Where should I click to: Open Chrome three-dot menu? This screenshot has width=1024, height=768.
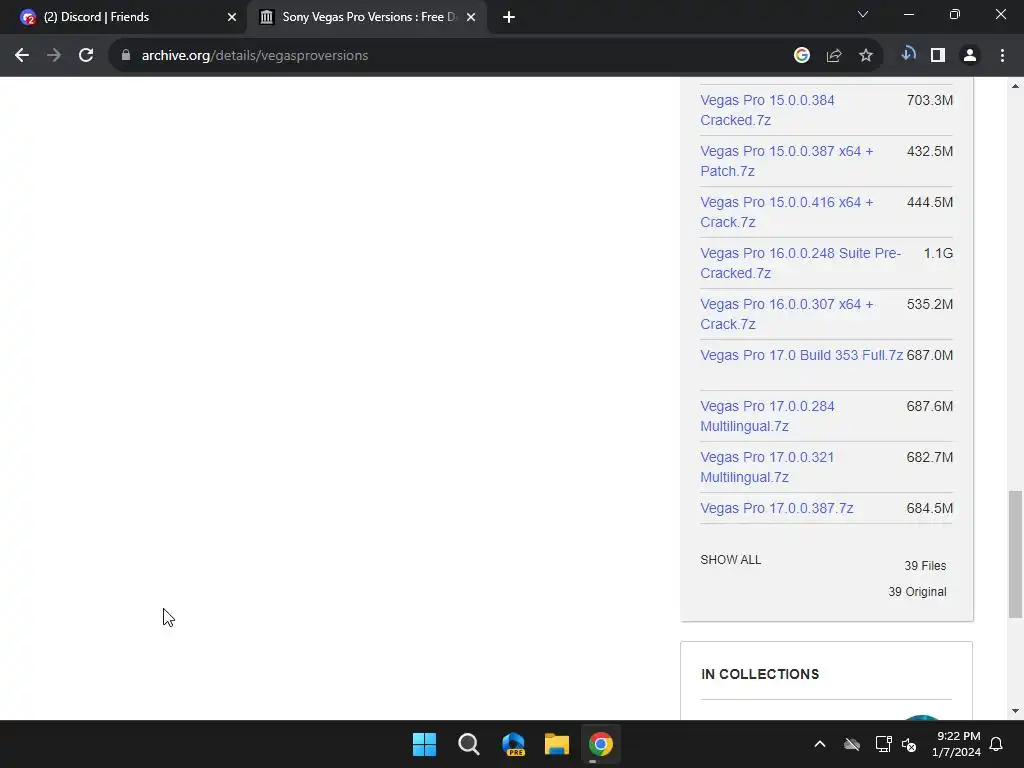[1002, 56]
